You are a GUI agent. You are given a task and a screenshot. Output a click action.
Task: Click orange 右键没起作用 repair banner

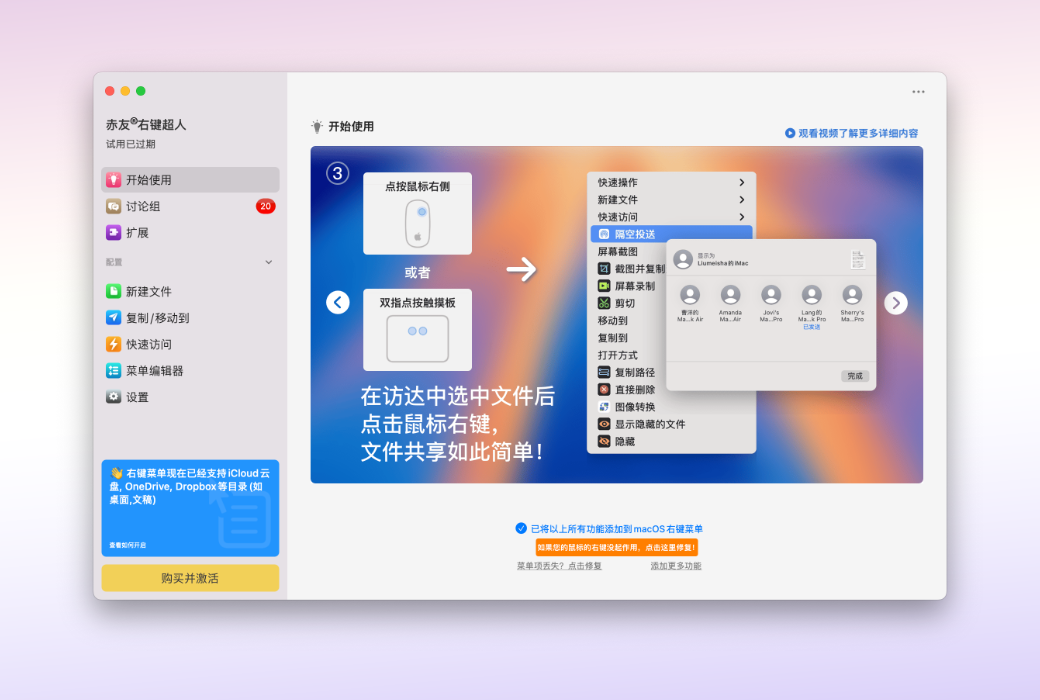click(x=616, y=547)
